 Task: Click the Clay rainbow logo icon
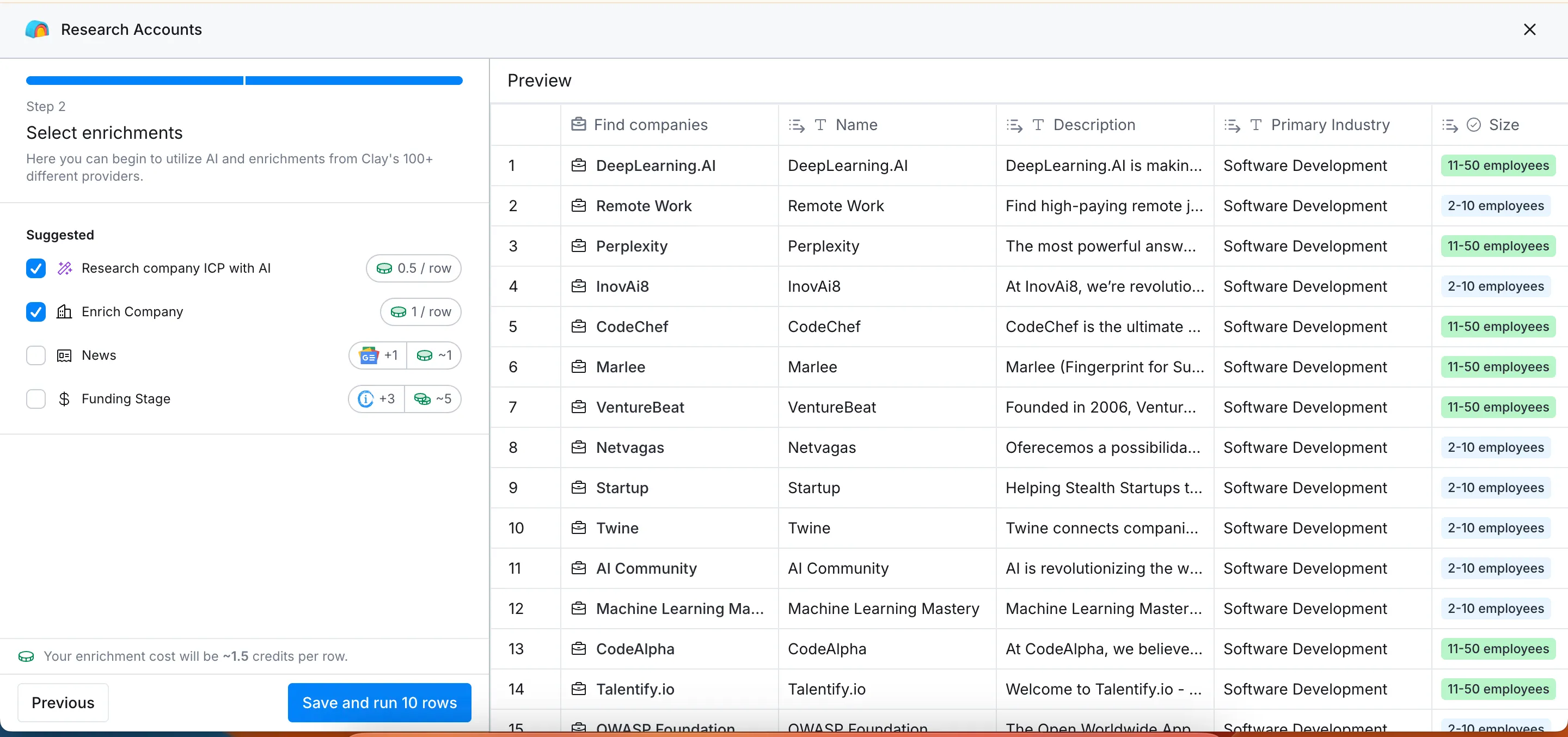37,29
